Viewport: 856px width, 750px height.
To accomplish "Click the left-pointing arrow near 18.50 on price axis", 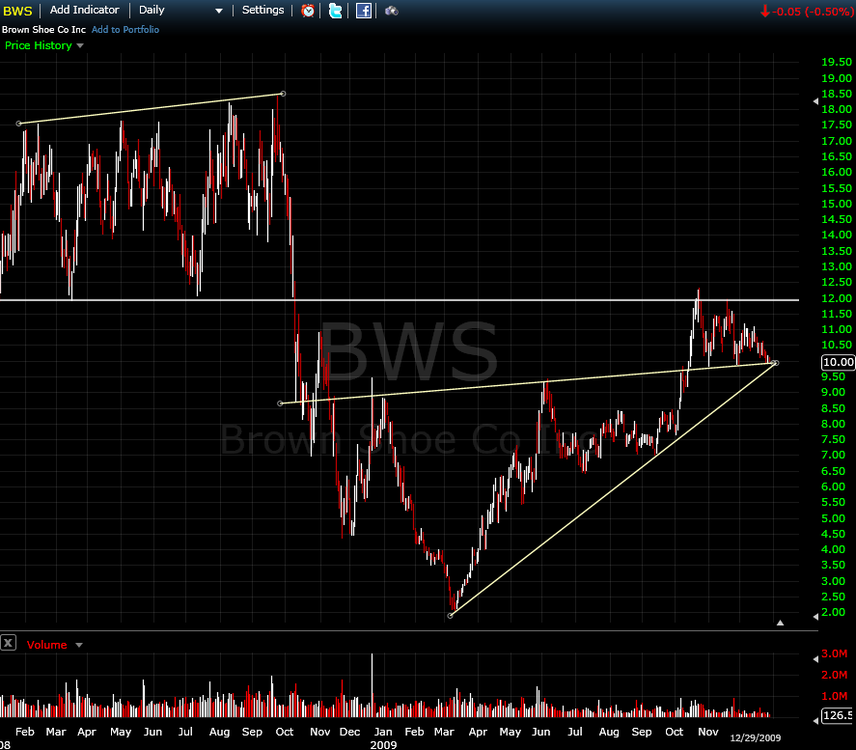I will pos(816,101).
